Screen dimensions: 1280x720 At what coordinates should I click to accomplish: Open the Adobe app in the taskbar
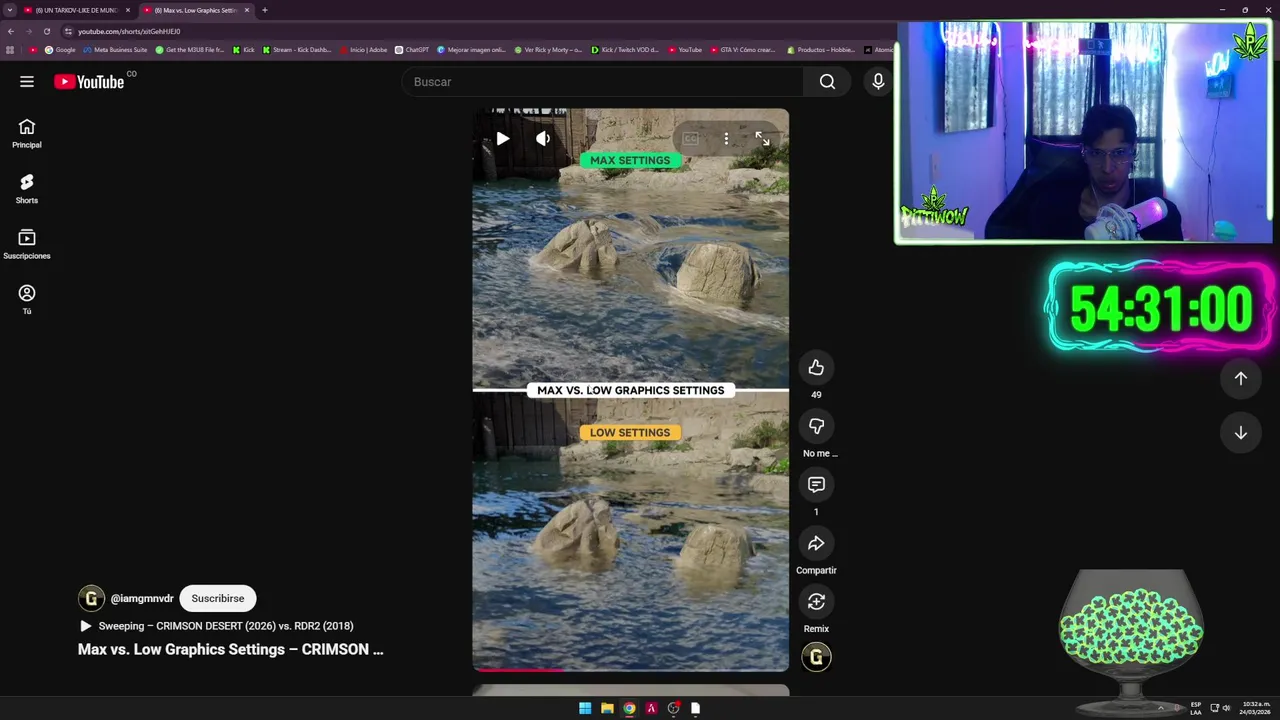coord(651,708)
